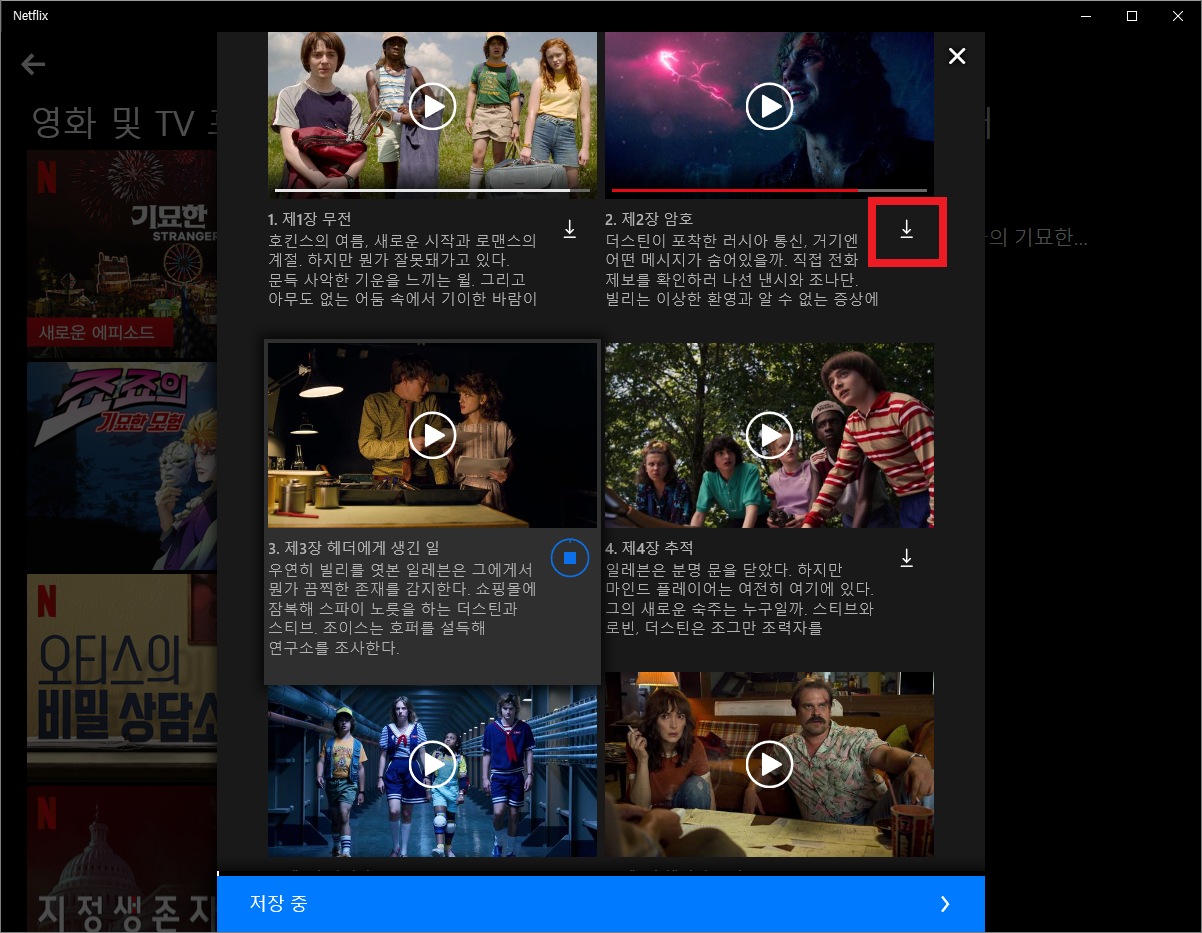Play episode 3 헤더에게 생긴 일
This screenshot has height=933, width=1202.
click(432, 435)
